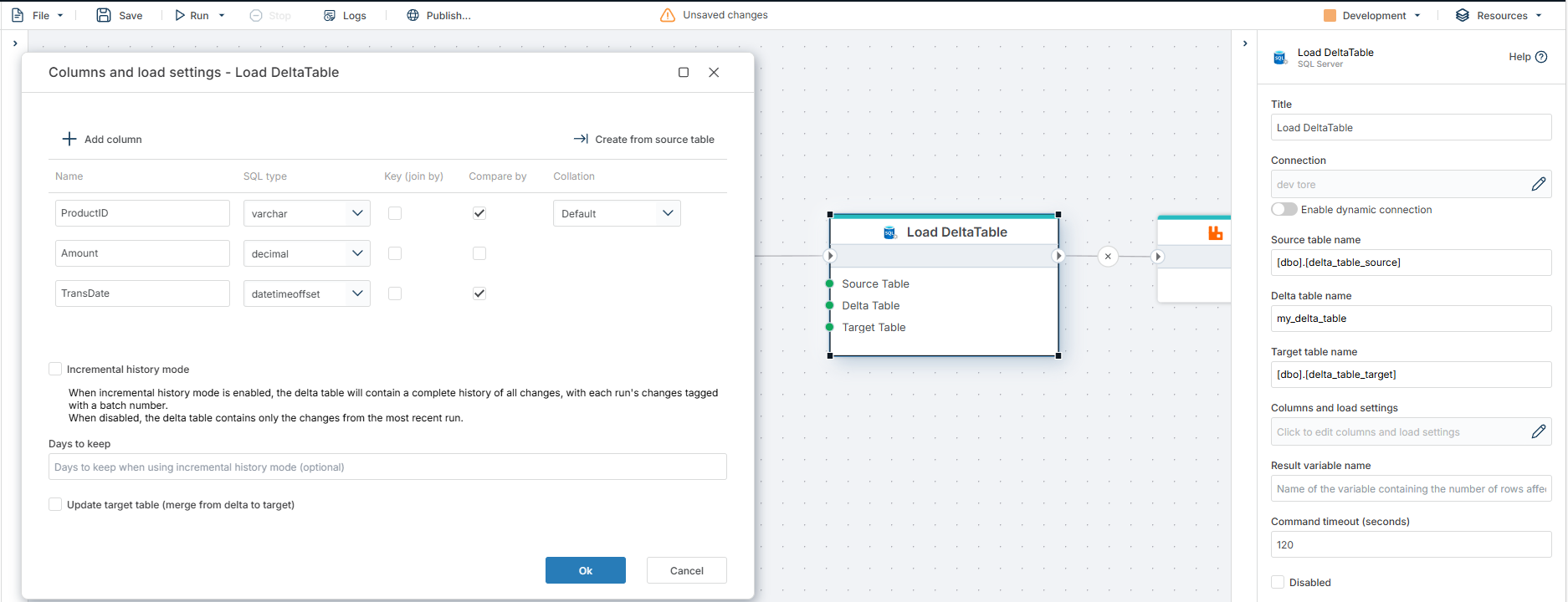Screen dimensions: 1568x602
Task: Open SQL type dropdown for ProductID
Action: pyautogui.click(x=307, y=213)
